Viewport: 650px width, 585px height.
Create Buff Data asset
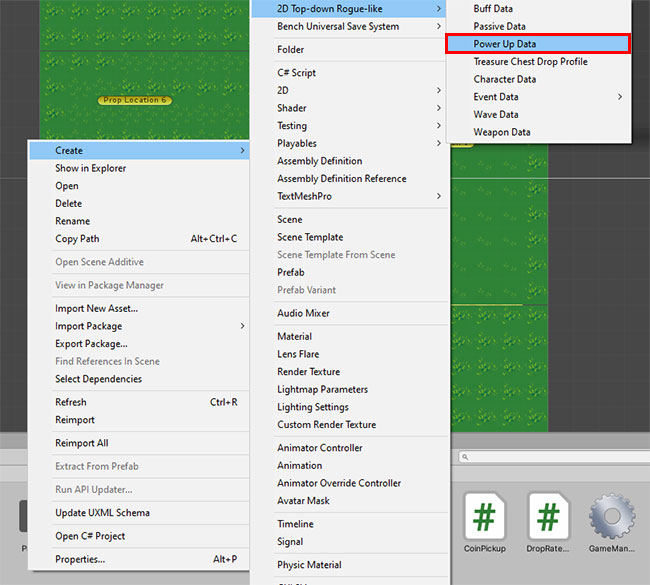pyautogui.click(x=538, y=9)
